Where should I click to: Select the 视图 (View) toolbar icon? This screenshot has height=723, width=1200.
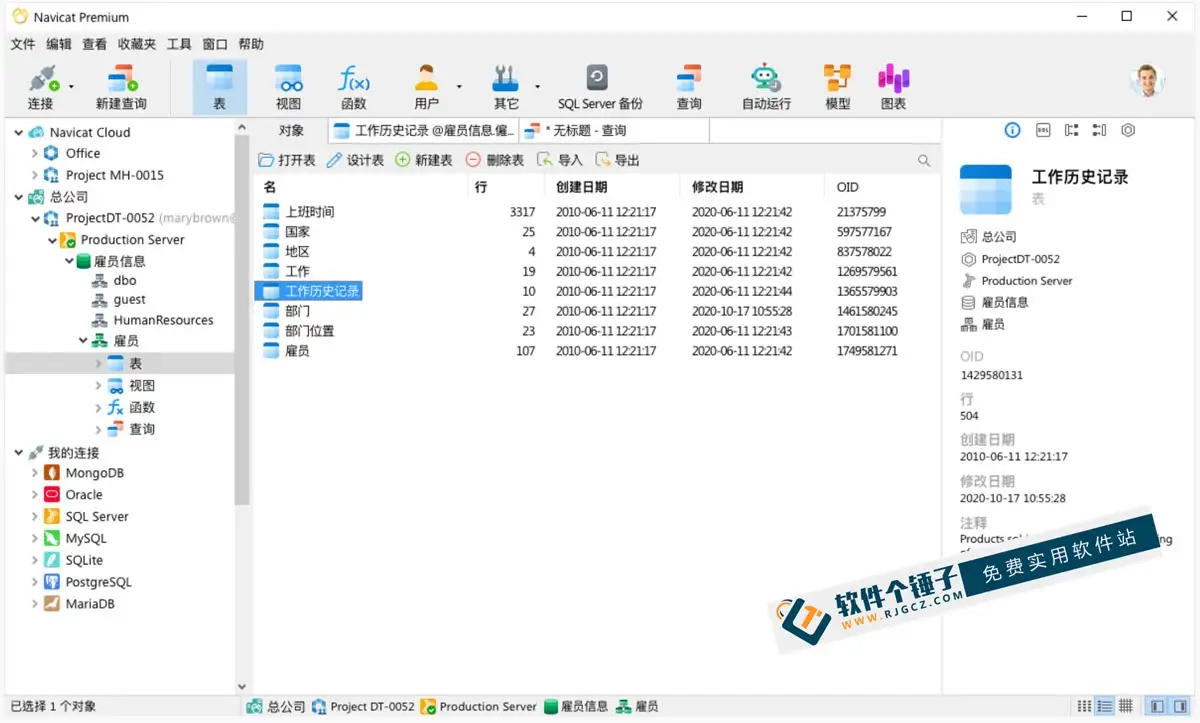coord(288,87)
